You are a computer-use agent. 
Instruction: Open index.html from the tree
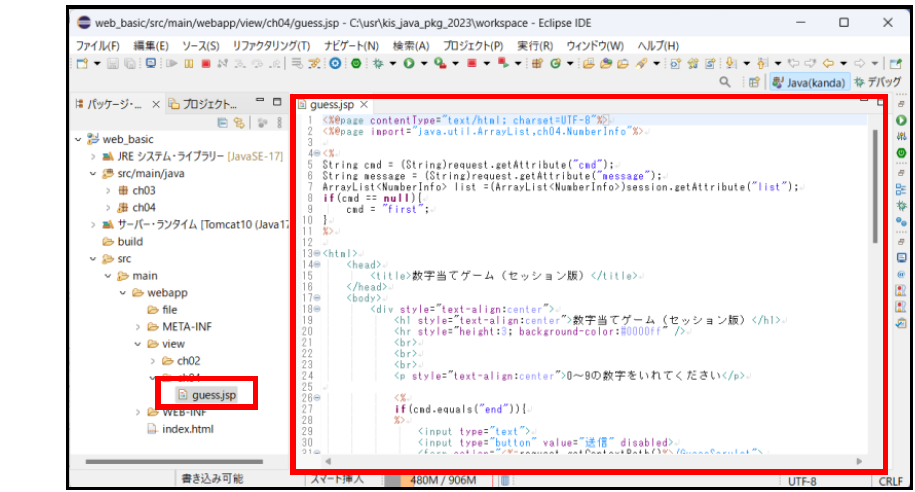pyautogui.click(x=187, y=429)
